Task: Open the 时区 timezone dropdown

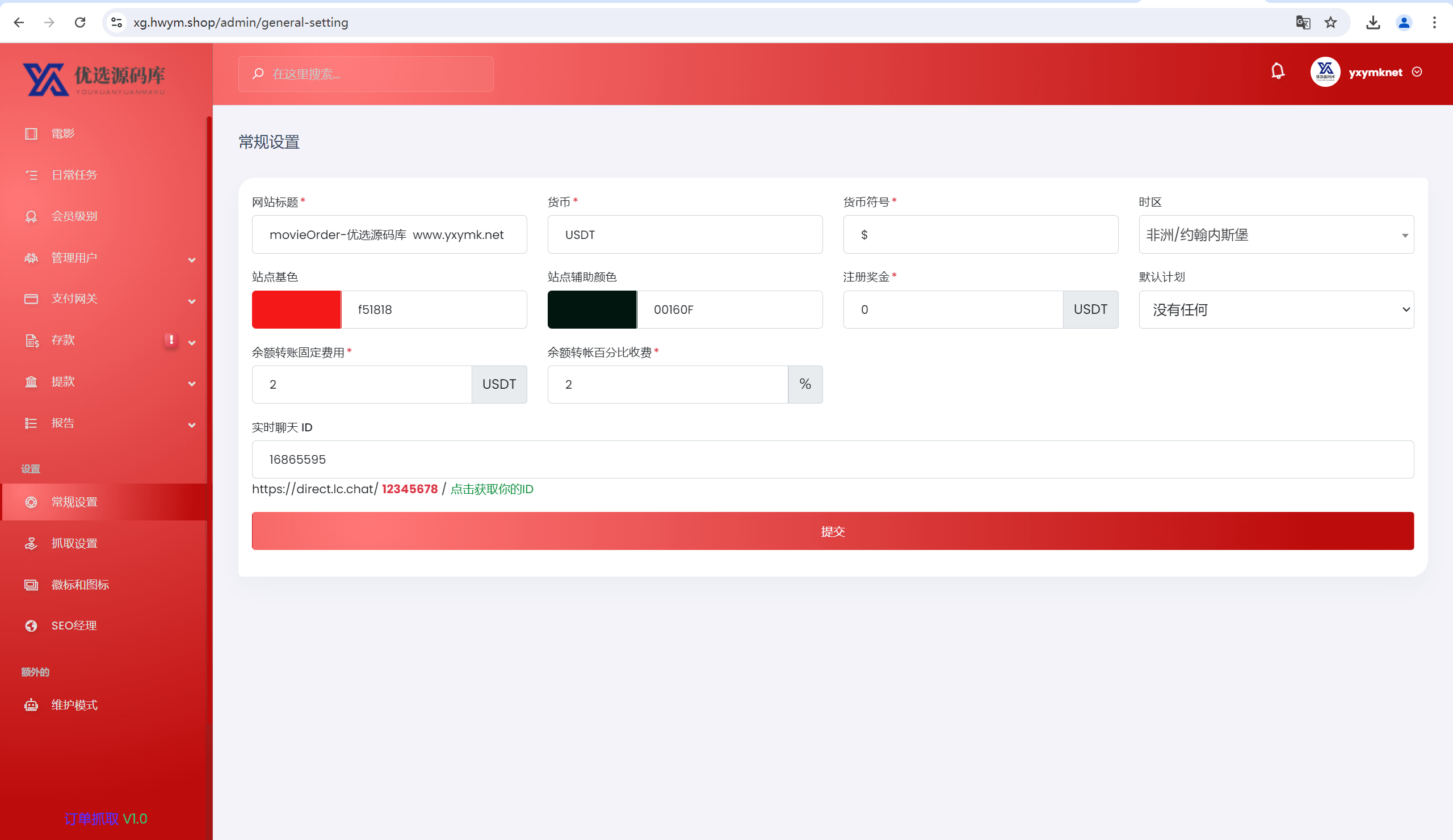Action: (x=1276, y=234)
